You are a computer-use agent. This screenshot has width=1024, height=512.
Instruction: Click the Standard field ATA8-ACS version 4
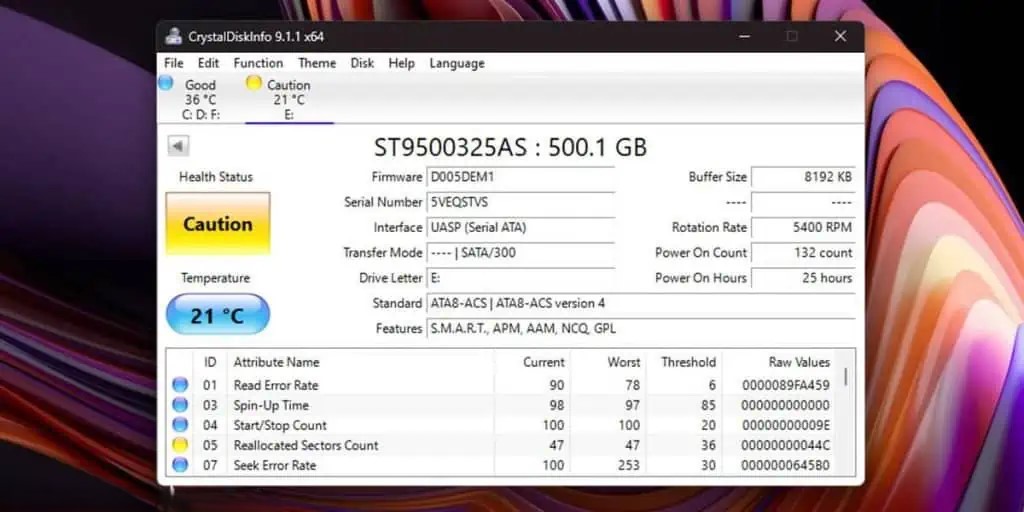click(641, 303)
